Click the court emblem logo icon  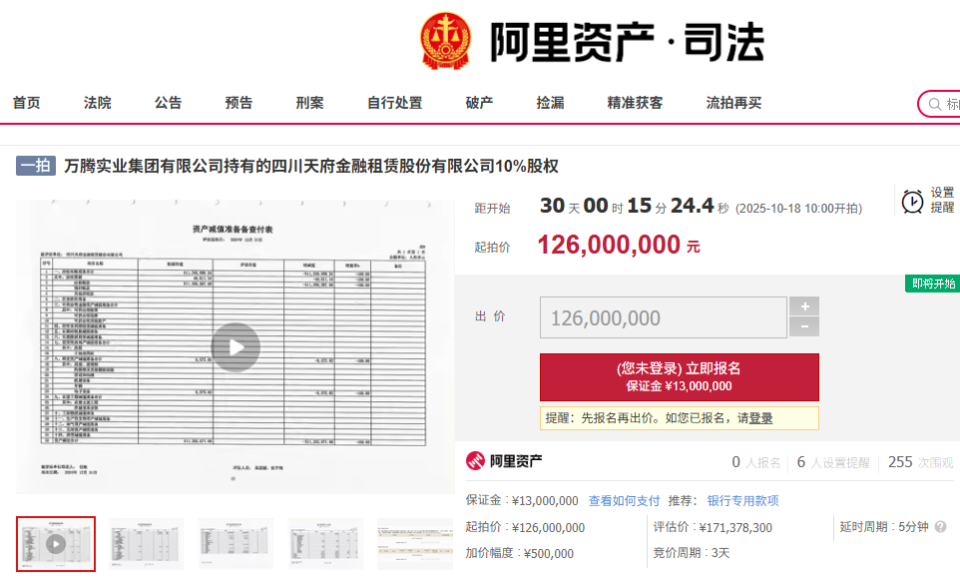(x=446, y=41)
